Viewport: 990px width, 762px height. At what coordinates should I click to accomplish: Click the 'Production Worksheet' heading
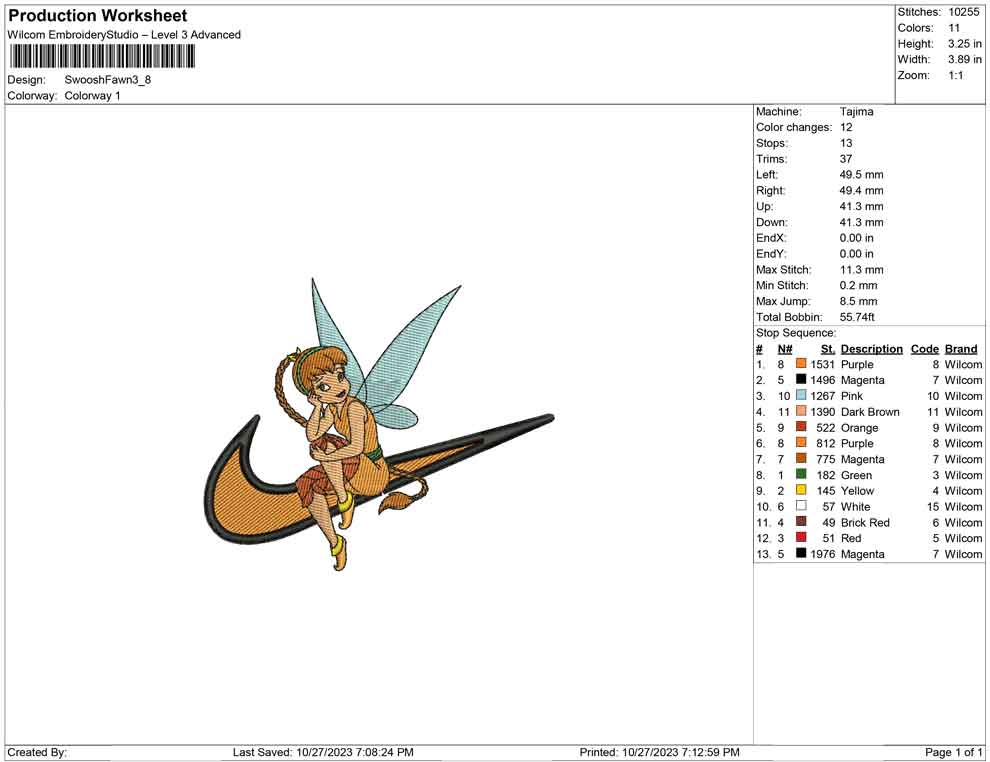coord(98,16)
